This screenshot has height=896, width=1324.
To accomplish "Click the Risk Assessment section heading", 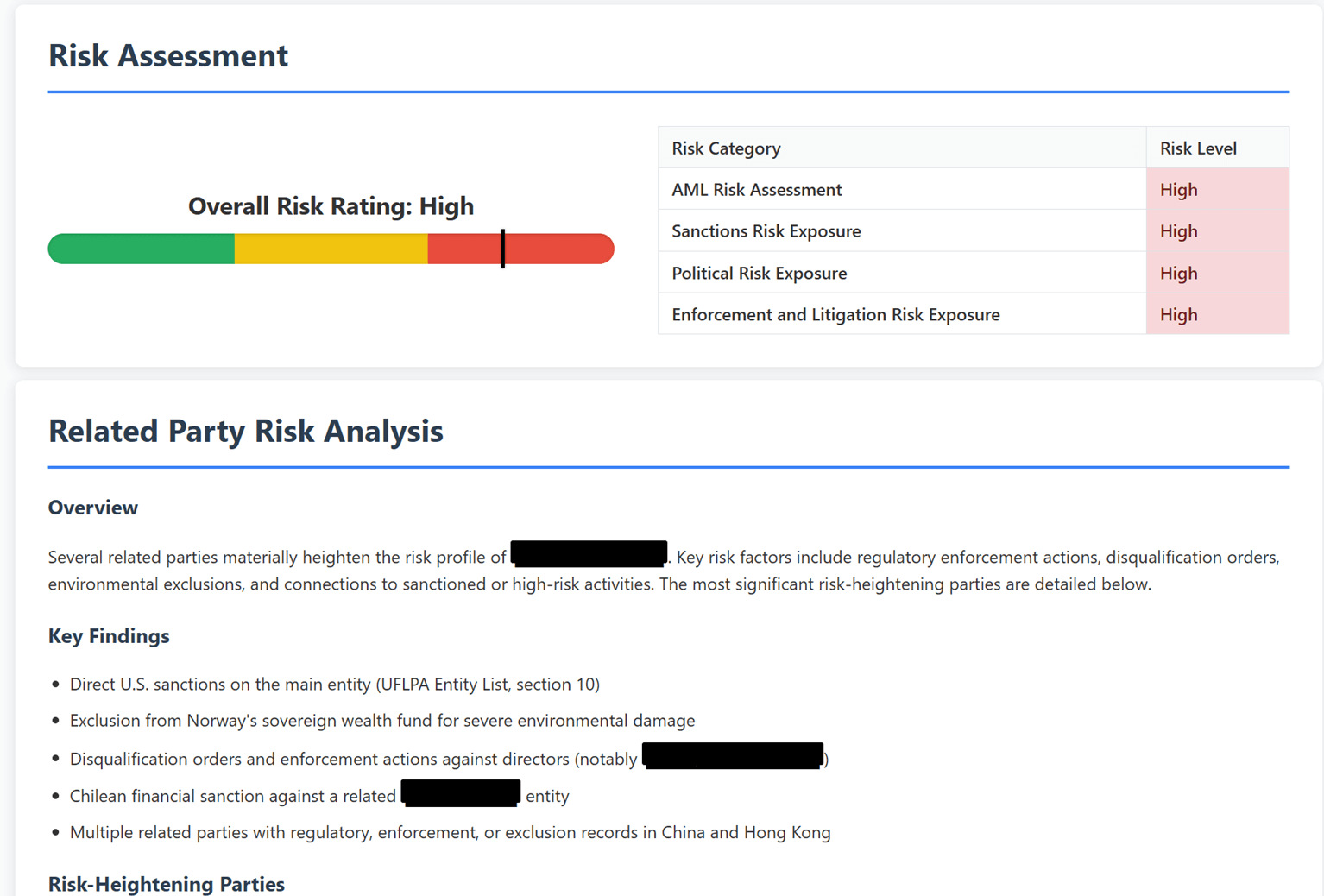I will pos(168,55).
